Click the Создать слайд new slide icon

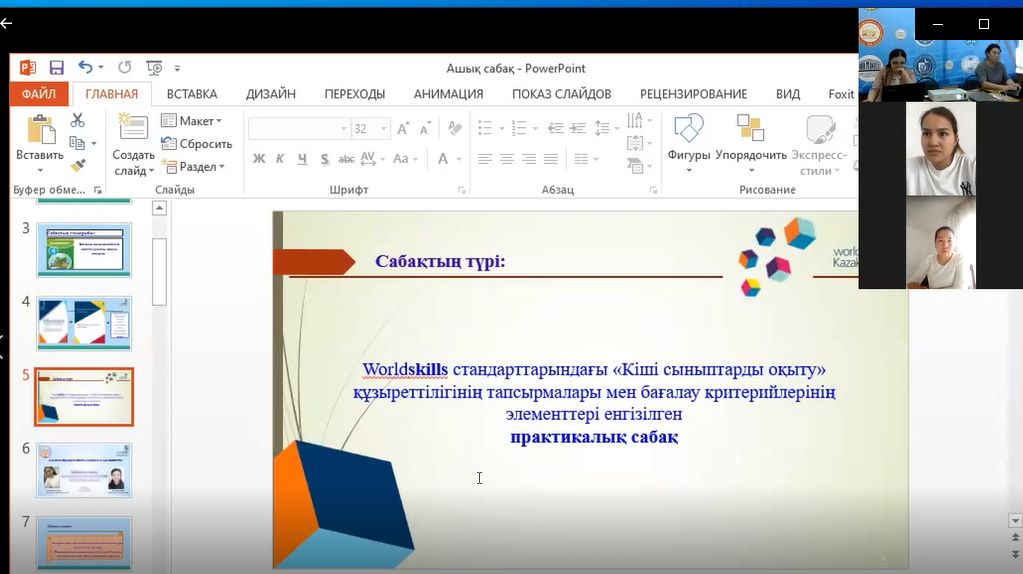click(133, 130)
